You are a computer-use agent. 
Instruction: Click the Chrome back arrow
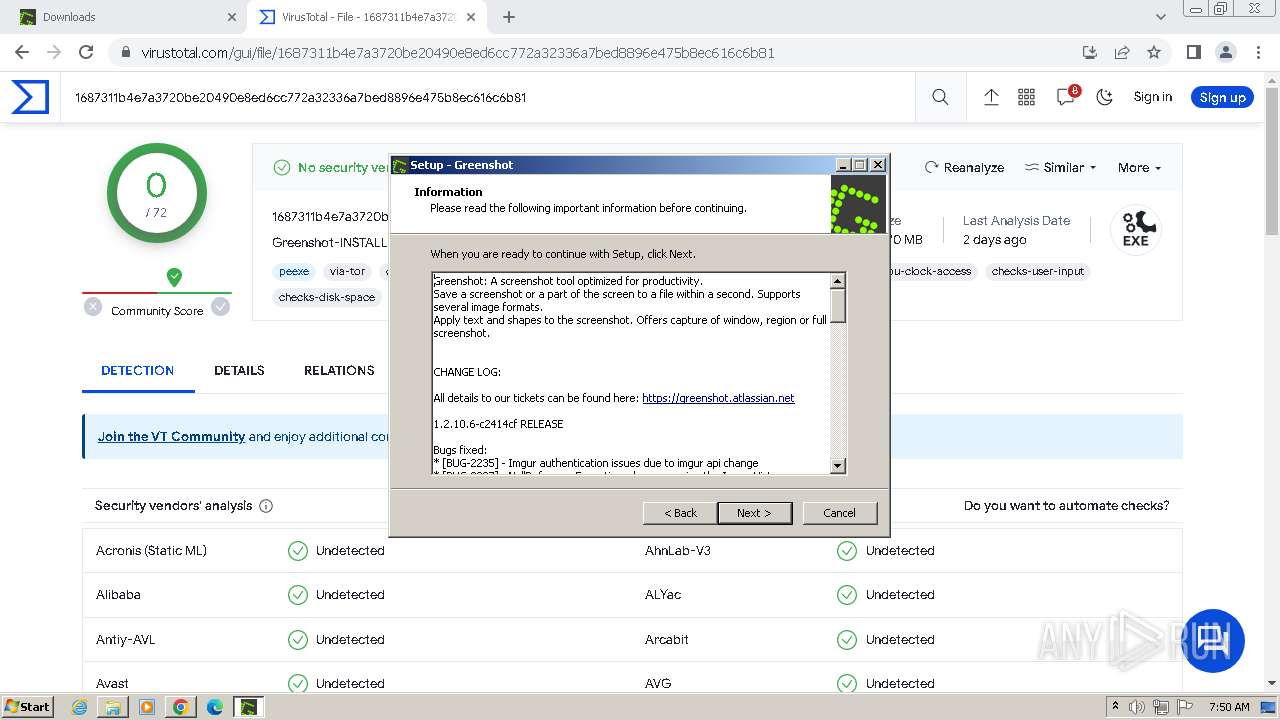coord(22,53)
